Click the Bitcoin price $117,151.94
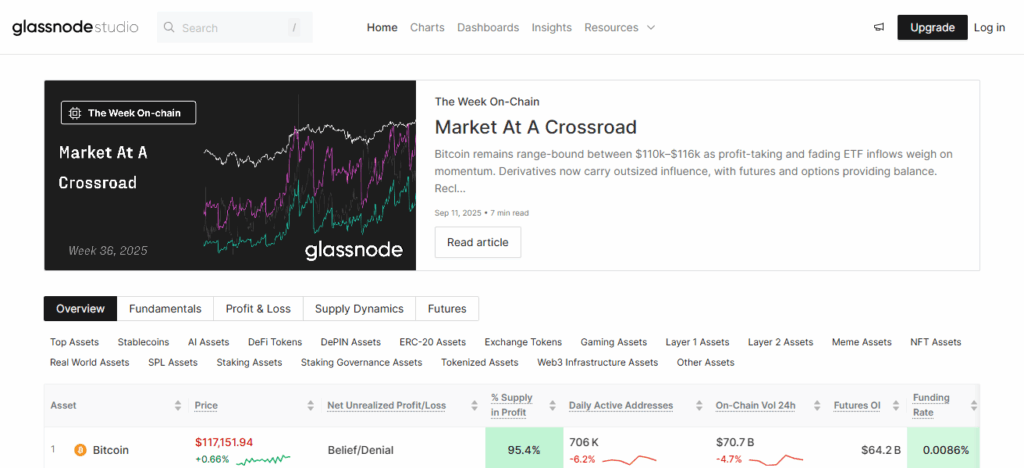1024x468 pixels. pyautogui.click(x=223, y=442)
